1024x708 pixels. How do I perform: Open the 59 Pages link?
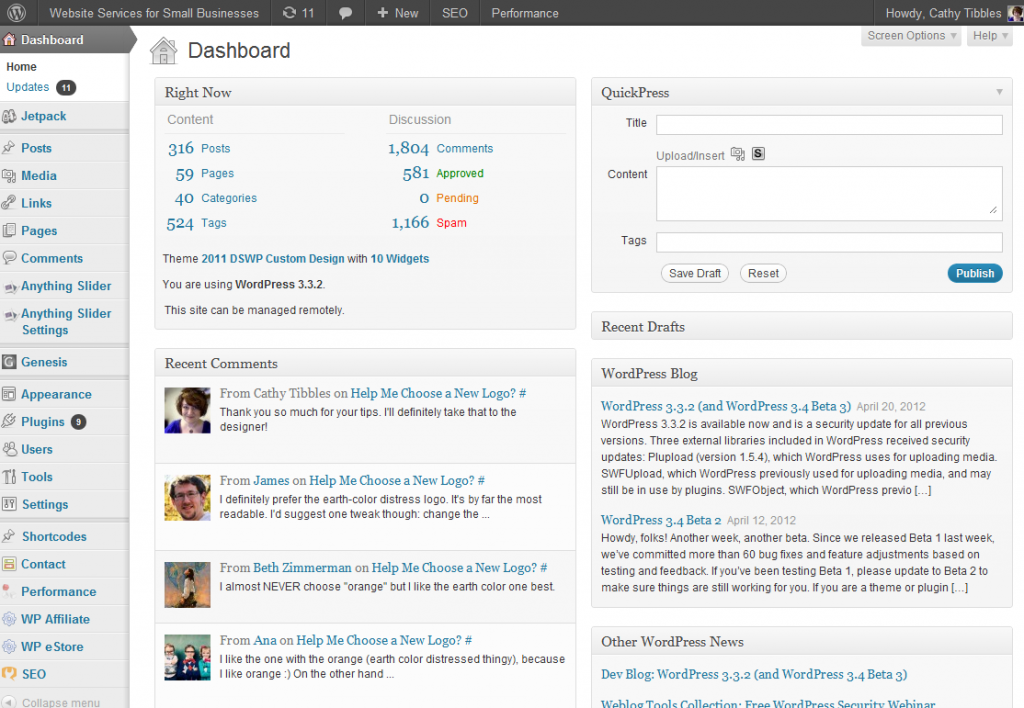point(204,174)
